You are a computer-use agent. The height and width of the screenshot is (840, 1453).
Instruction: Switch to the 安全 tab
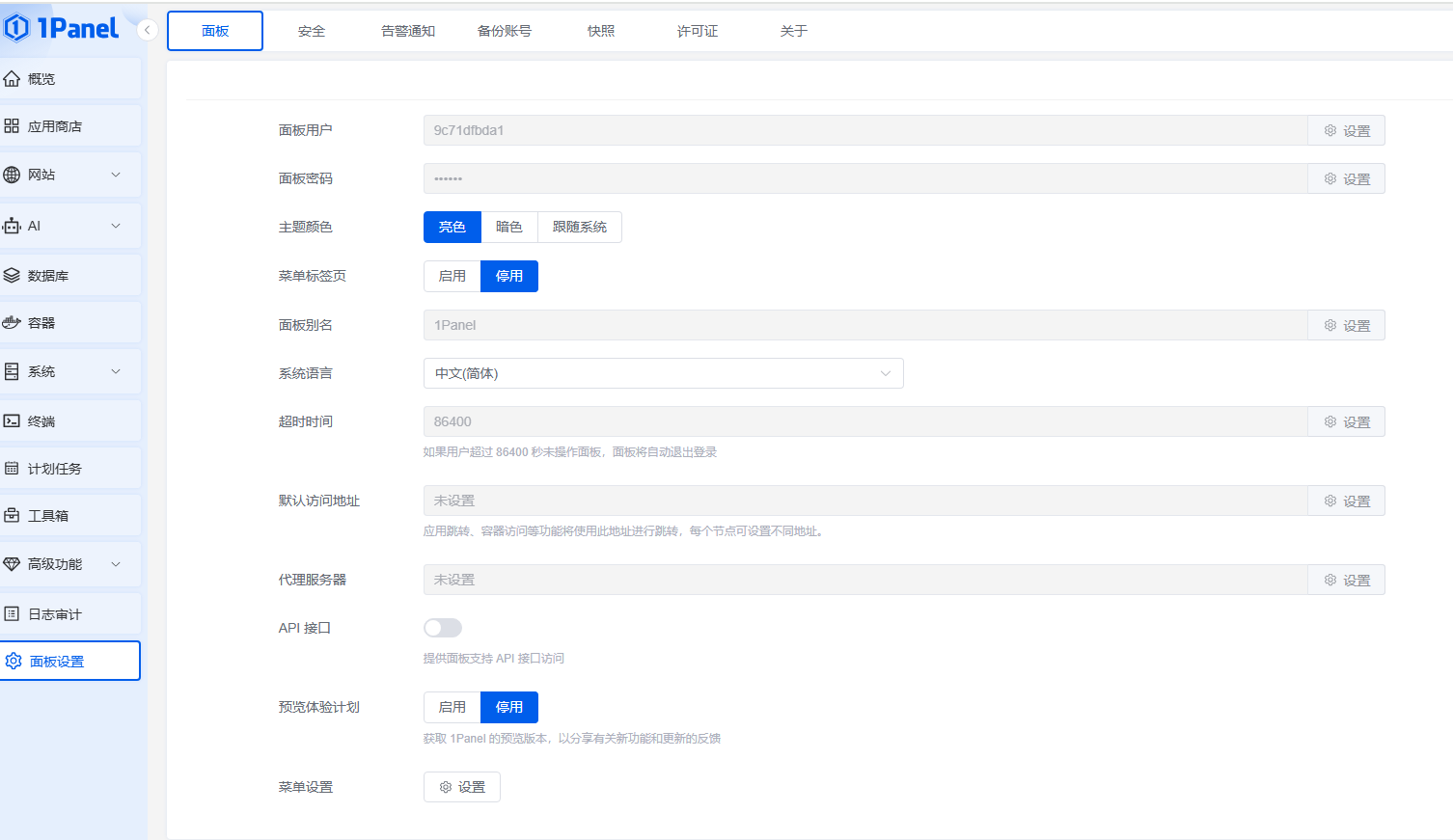coord(312,32)
